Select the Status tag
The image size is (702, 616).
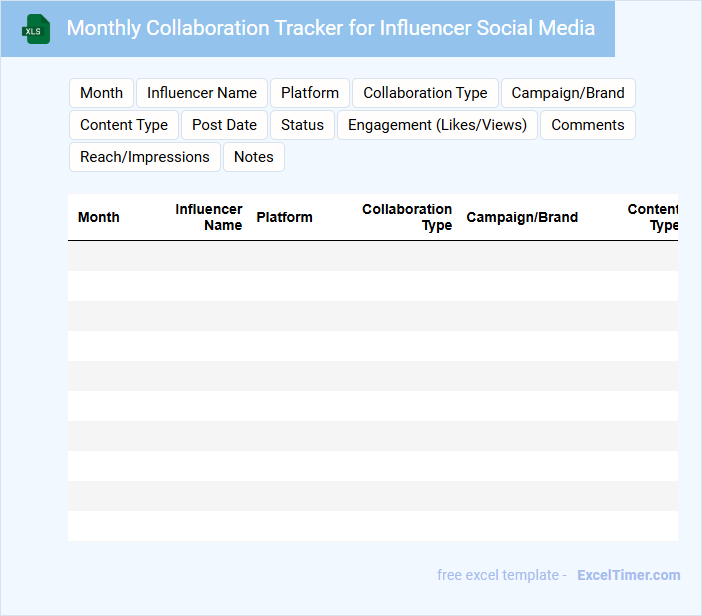[x=302, y=125]
